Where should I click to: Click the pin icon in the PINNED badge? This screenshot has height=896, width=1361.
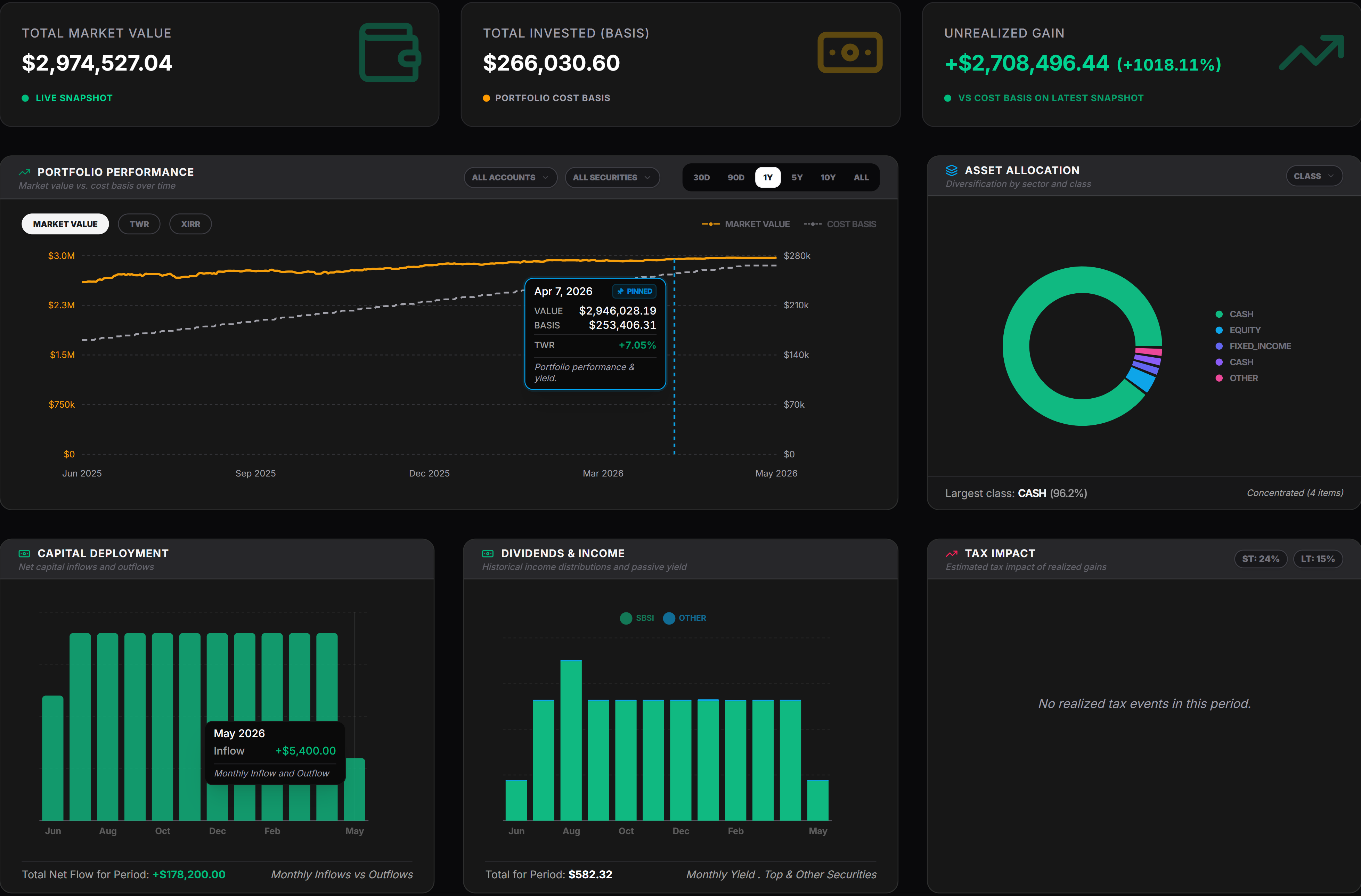[x=620, y=291]
